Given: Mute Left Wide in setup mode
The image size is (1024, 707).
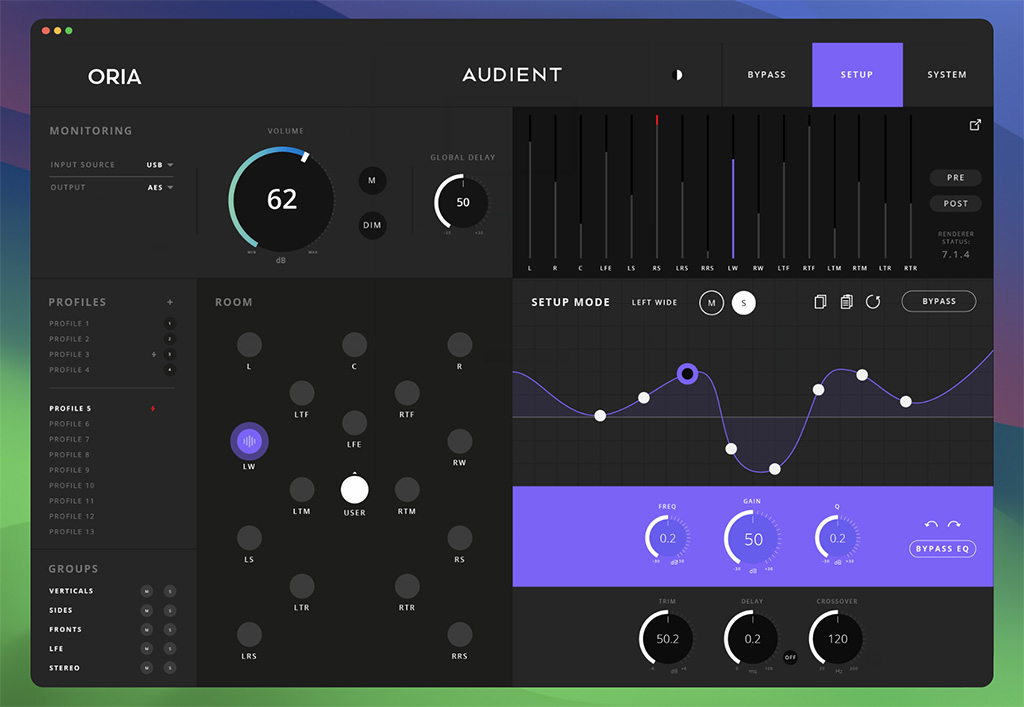Looking at the screenshot, I should coord(712,303).
